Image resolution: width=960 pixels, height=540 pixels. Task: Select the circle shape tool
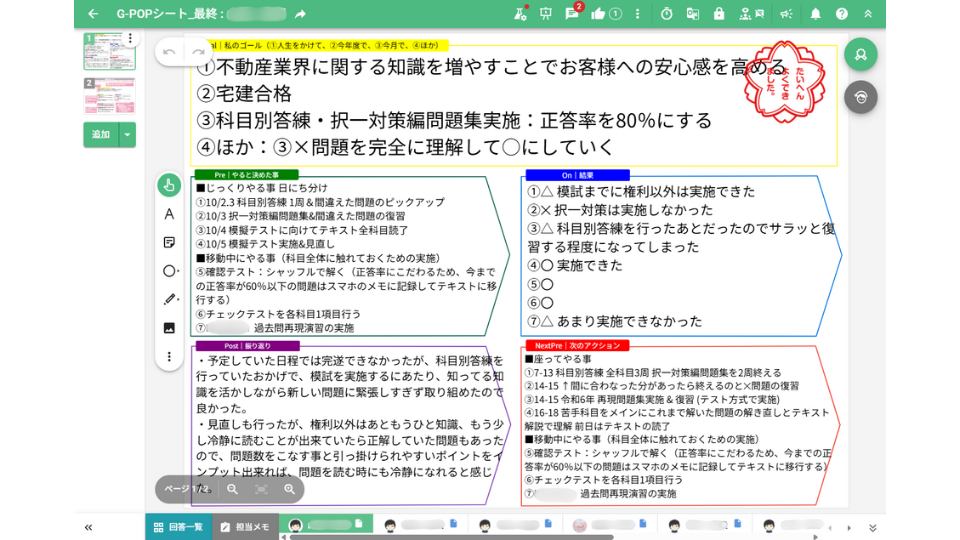[x=170, y=271]
